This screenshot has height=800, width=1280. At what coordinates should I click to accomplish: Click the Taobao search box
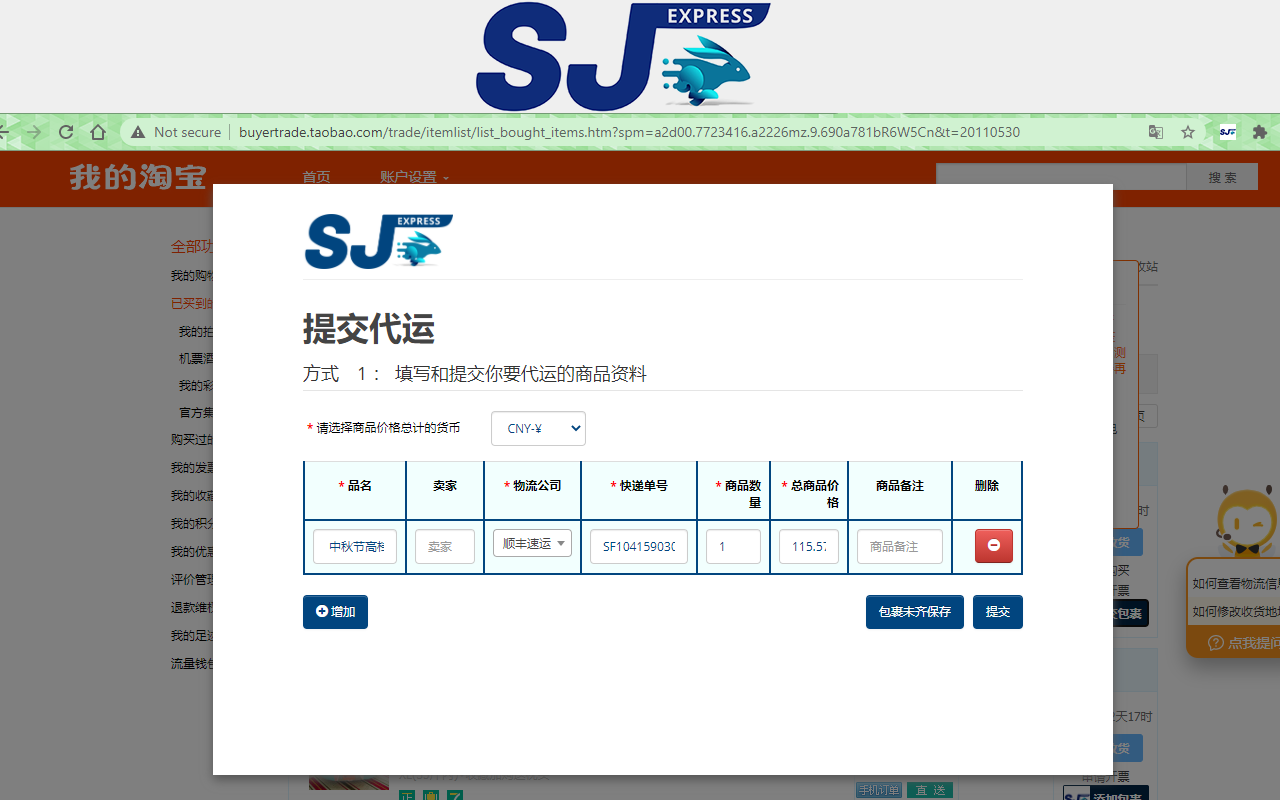point(1061,177)
